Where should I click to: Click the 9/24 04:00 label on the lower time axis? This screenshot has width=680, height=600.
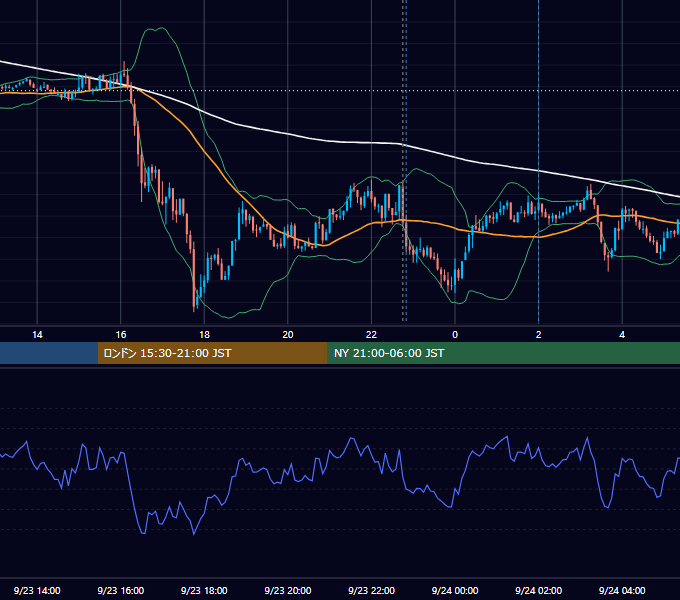pos(622,590)
